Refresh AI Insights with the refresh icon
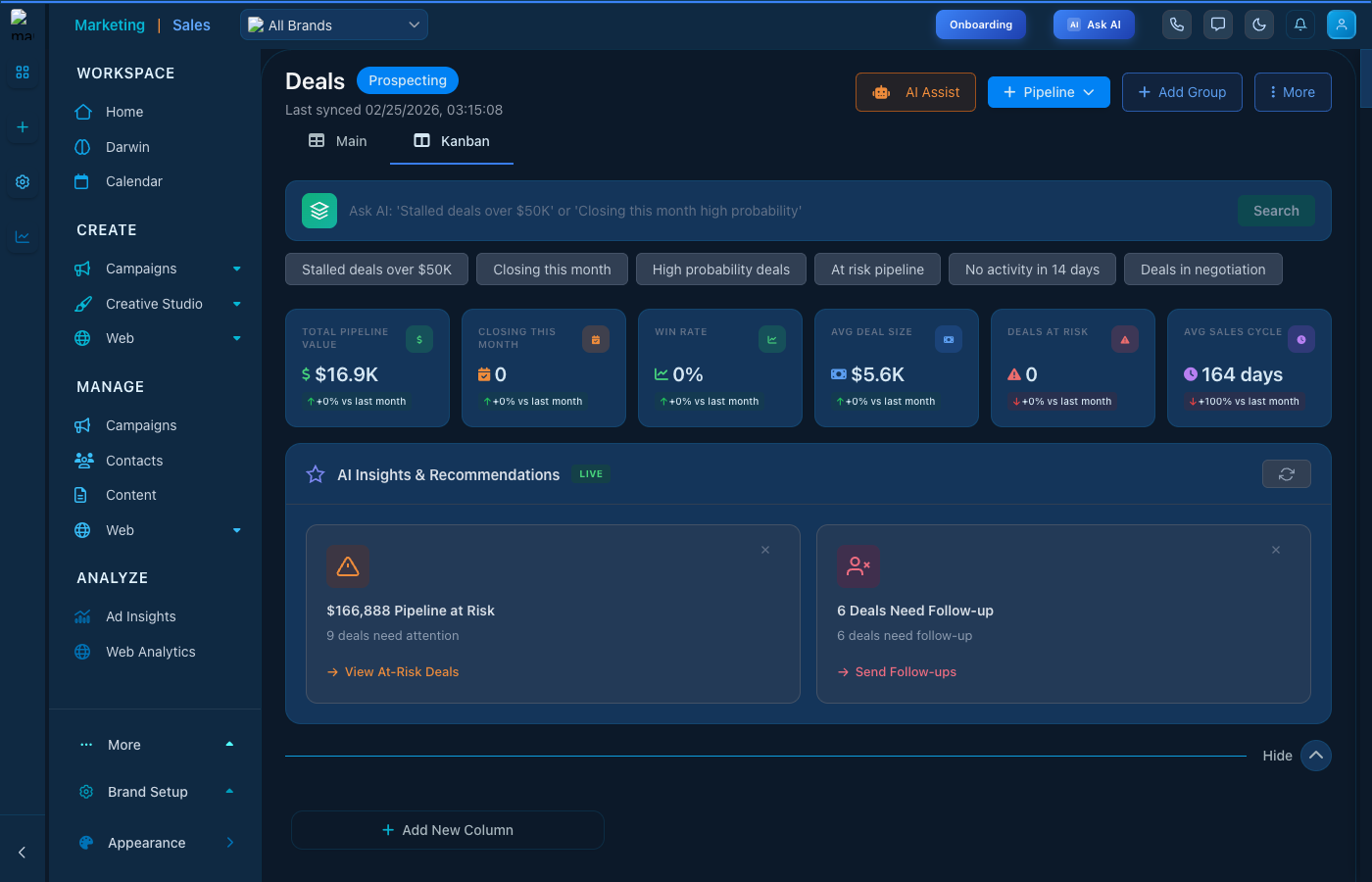1372x882 pixels. tap(1287, 474)
